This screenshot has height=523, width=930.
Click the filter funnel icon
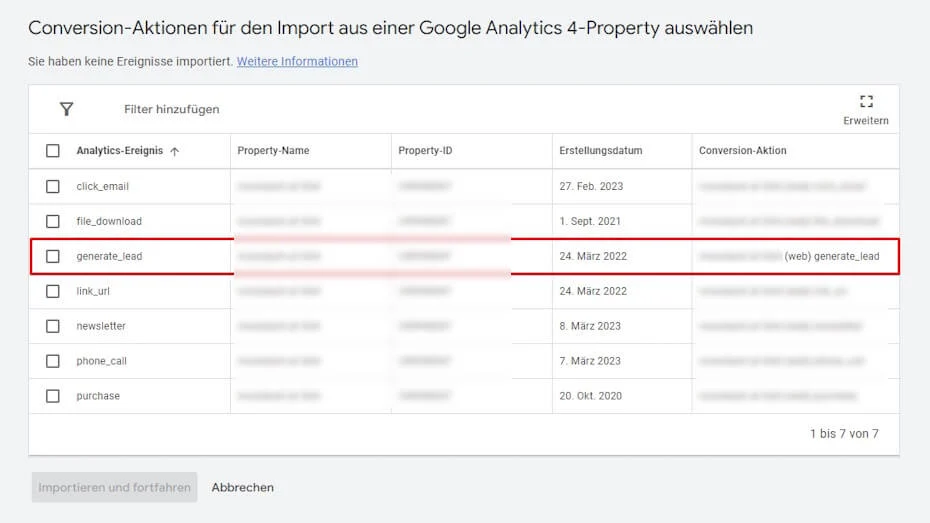[66, 109]
